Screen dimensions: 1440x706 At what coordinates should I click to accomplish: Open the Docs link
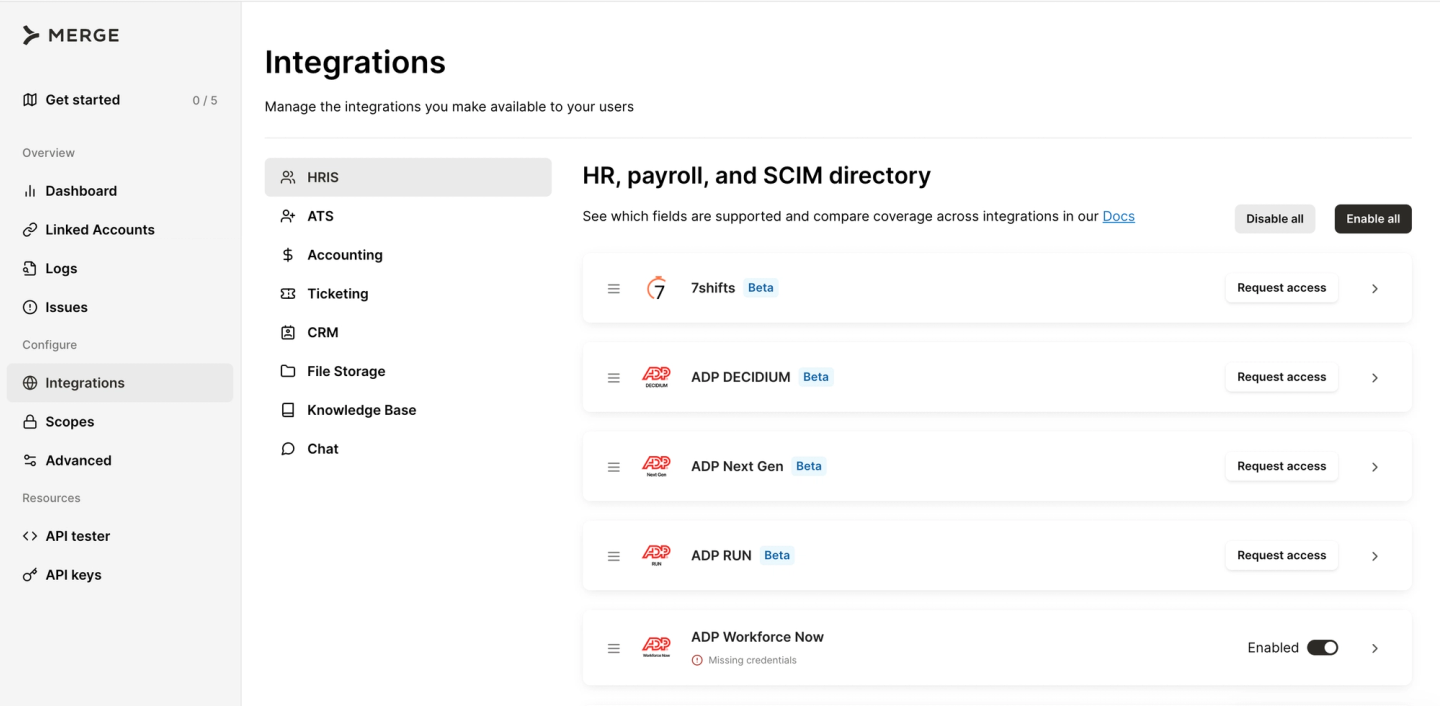click(x=1119, y=216)
